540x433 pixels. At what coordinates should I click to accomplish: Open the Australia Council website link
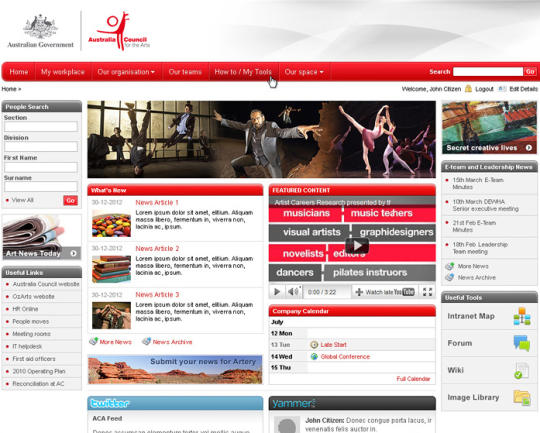[x=46, y=284]
